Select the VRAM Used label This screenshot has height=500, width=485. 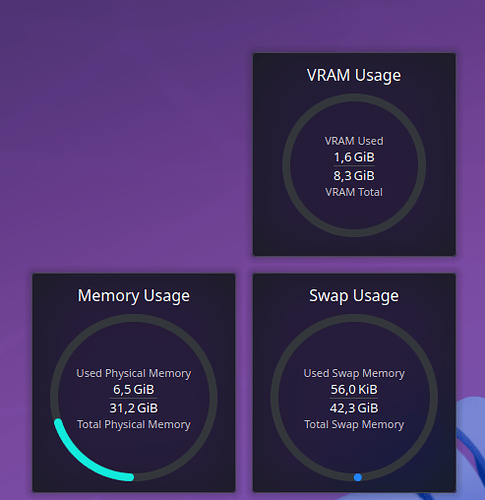[354, 141]
